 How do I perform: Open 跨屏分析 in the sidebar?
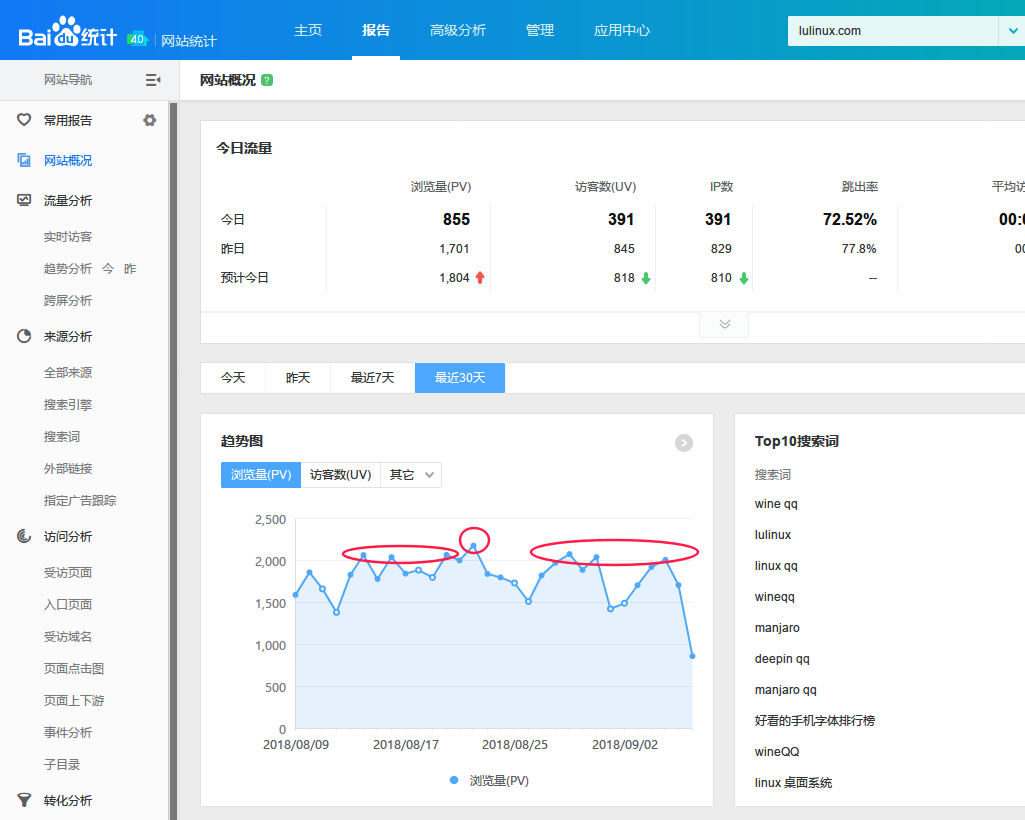tap(68, 301)
